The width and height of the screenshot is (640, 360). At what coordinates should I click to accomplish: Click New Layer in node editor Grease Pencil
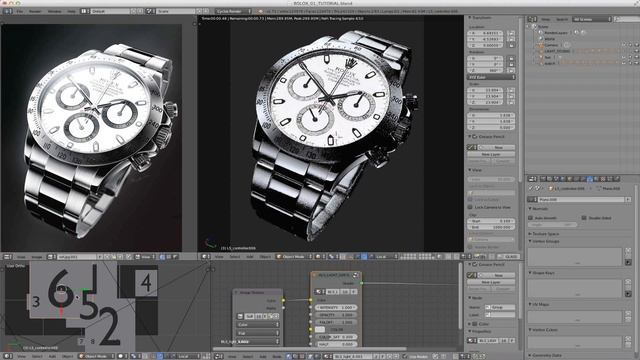pyautogui.click(x=491, y=282)
